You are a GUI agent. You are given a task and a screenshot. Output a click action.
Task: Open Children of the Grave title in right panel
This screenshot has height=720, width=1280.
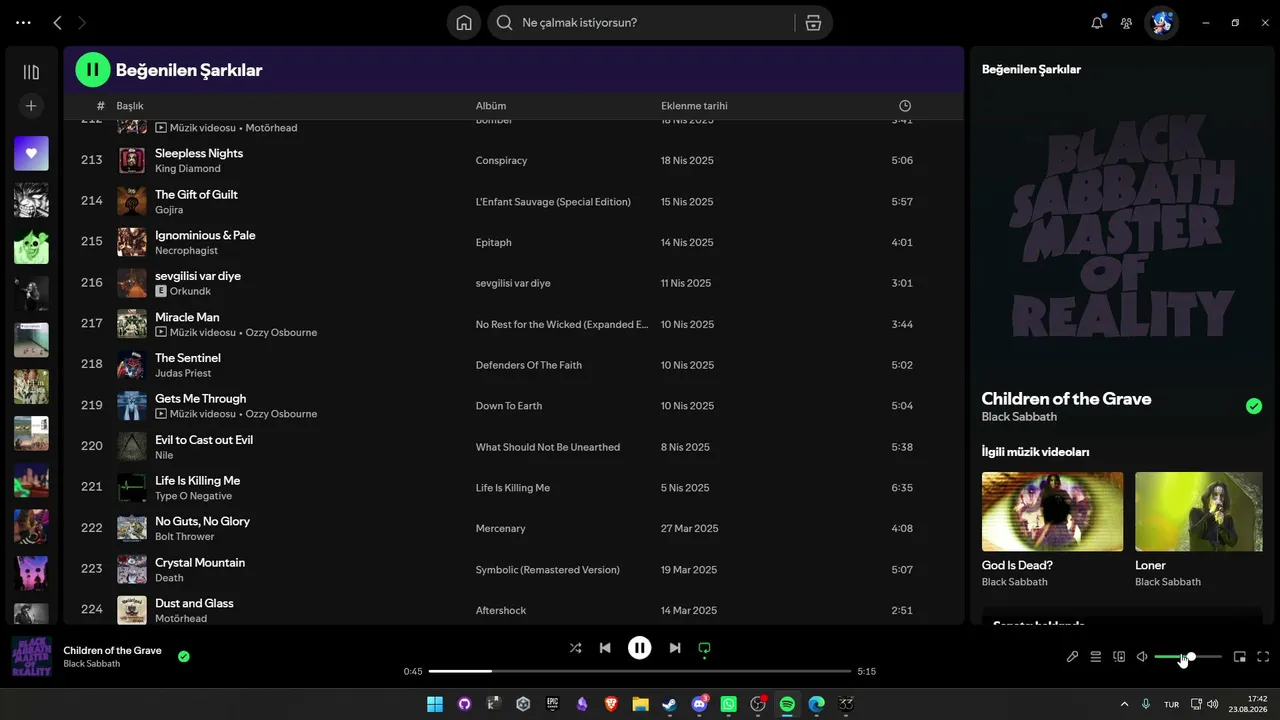1066,398
